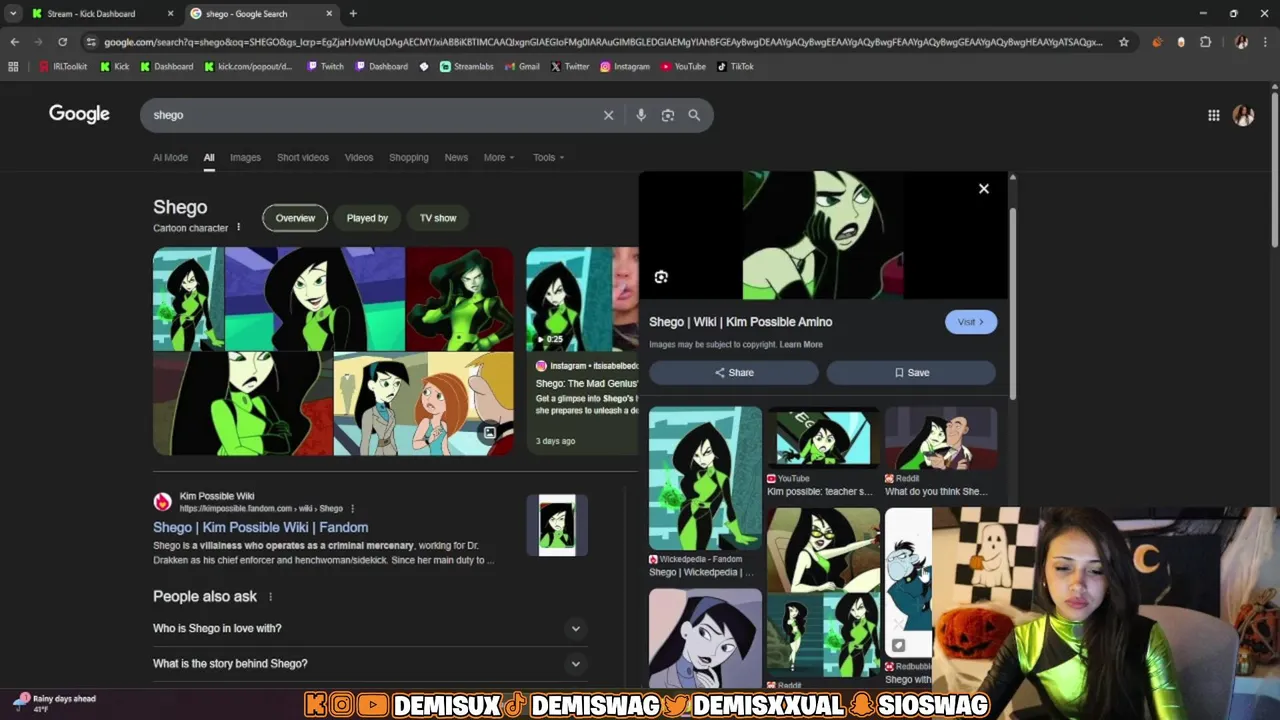Expand Who is Shego in love with

click(370, 628)
